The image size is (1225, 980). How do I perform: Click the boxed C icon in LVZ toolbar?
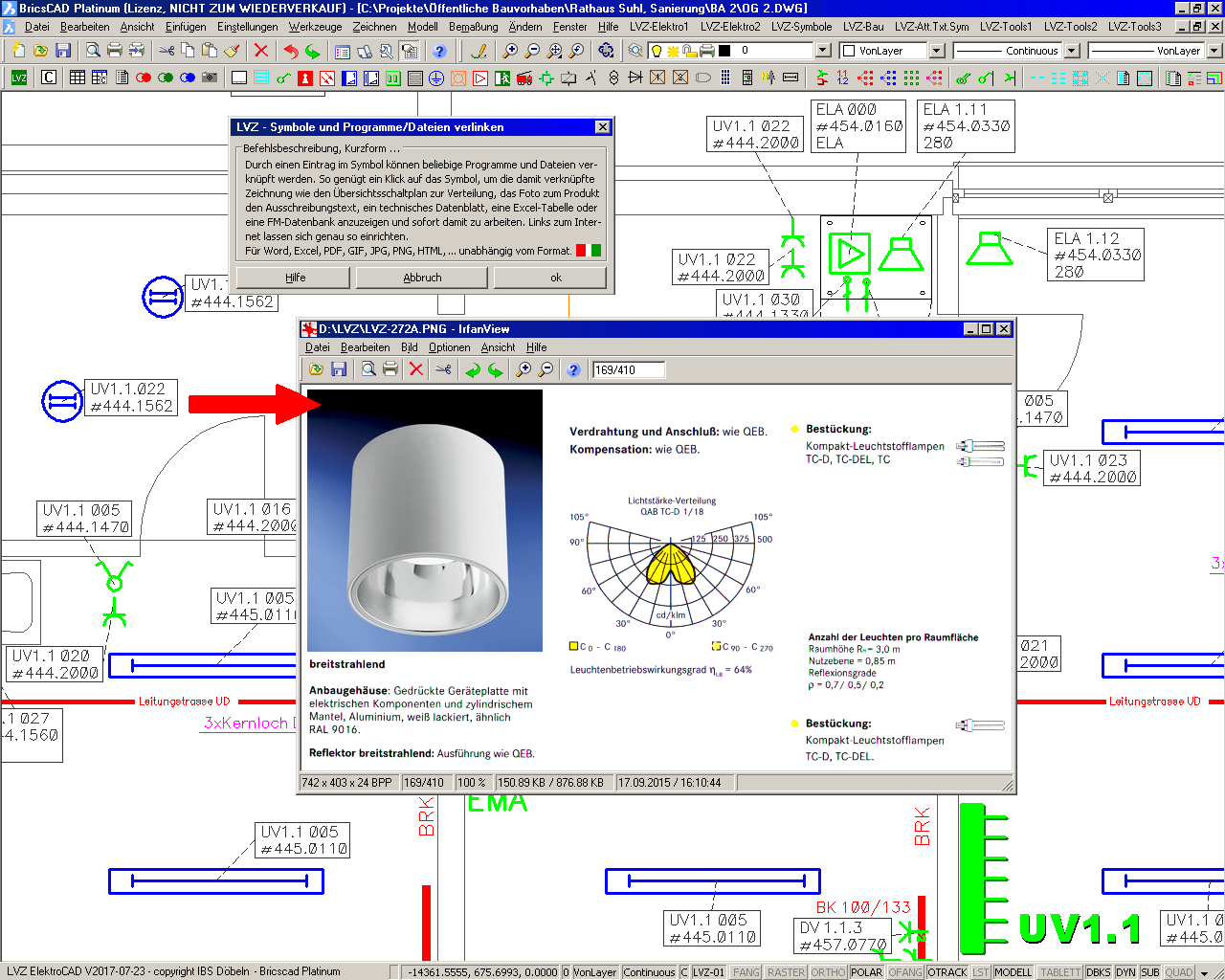point(49,78)
